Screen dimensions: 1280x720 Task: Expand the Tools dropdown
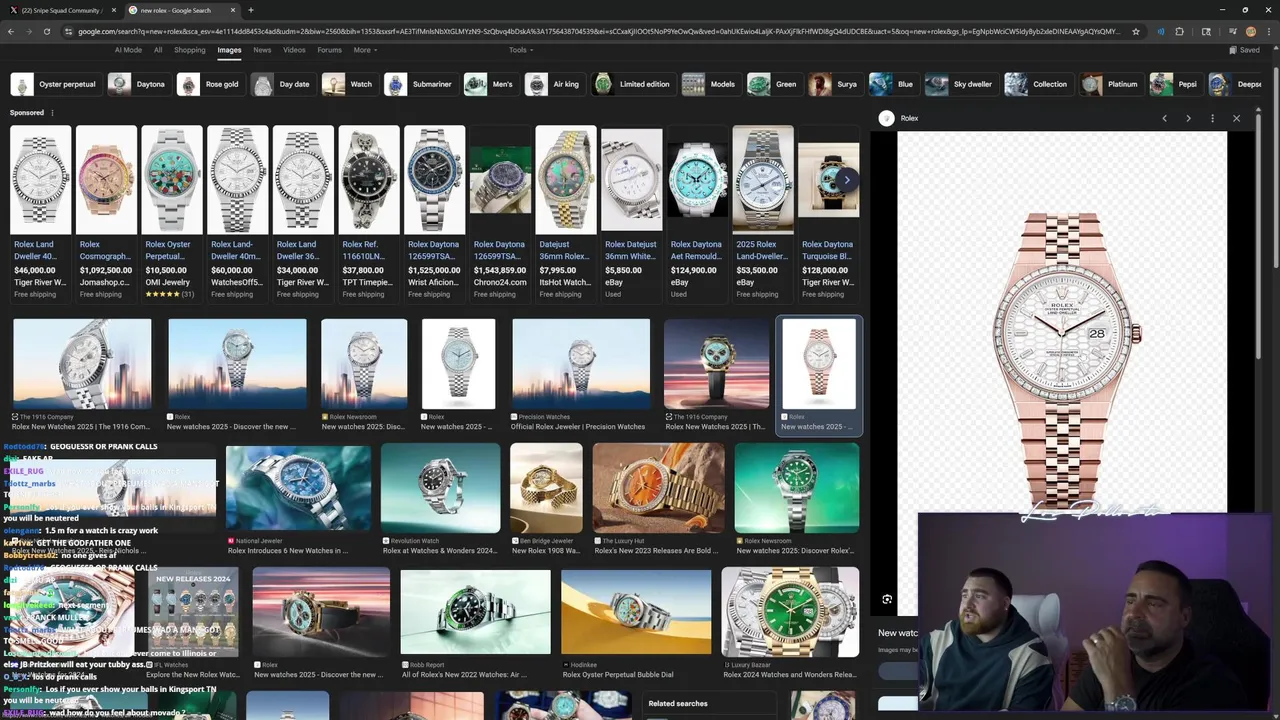click(x=521, y=50)
